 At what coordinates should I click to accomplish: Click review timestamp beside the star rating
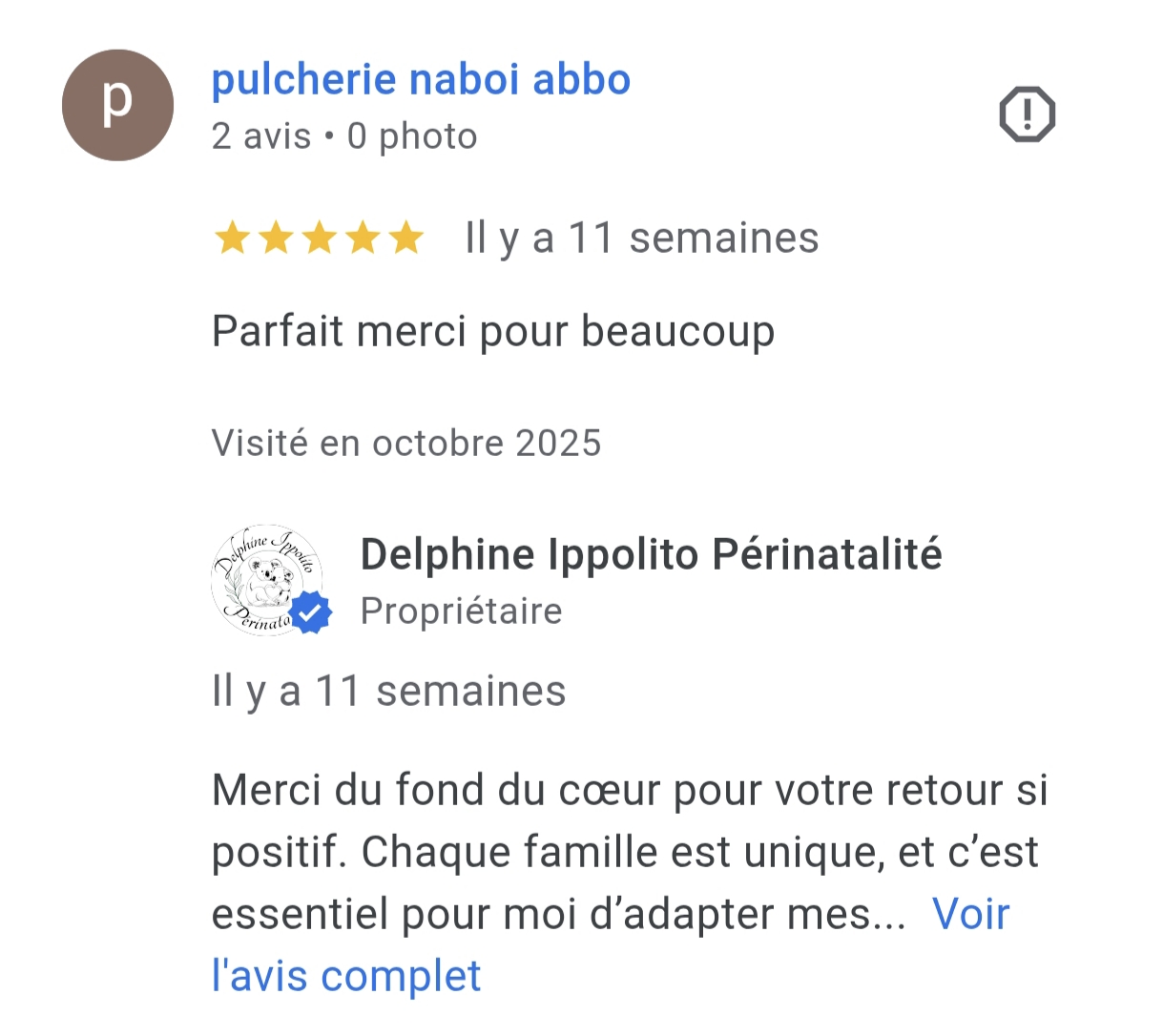[x=641, y=238]
